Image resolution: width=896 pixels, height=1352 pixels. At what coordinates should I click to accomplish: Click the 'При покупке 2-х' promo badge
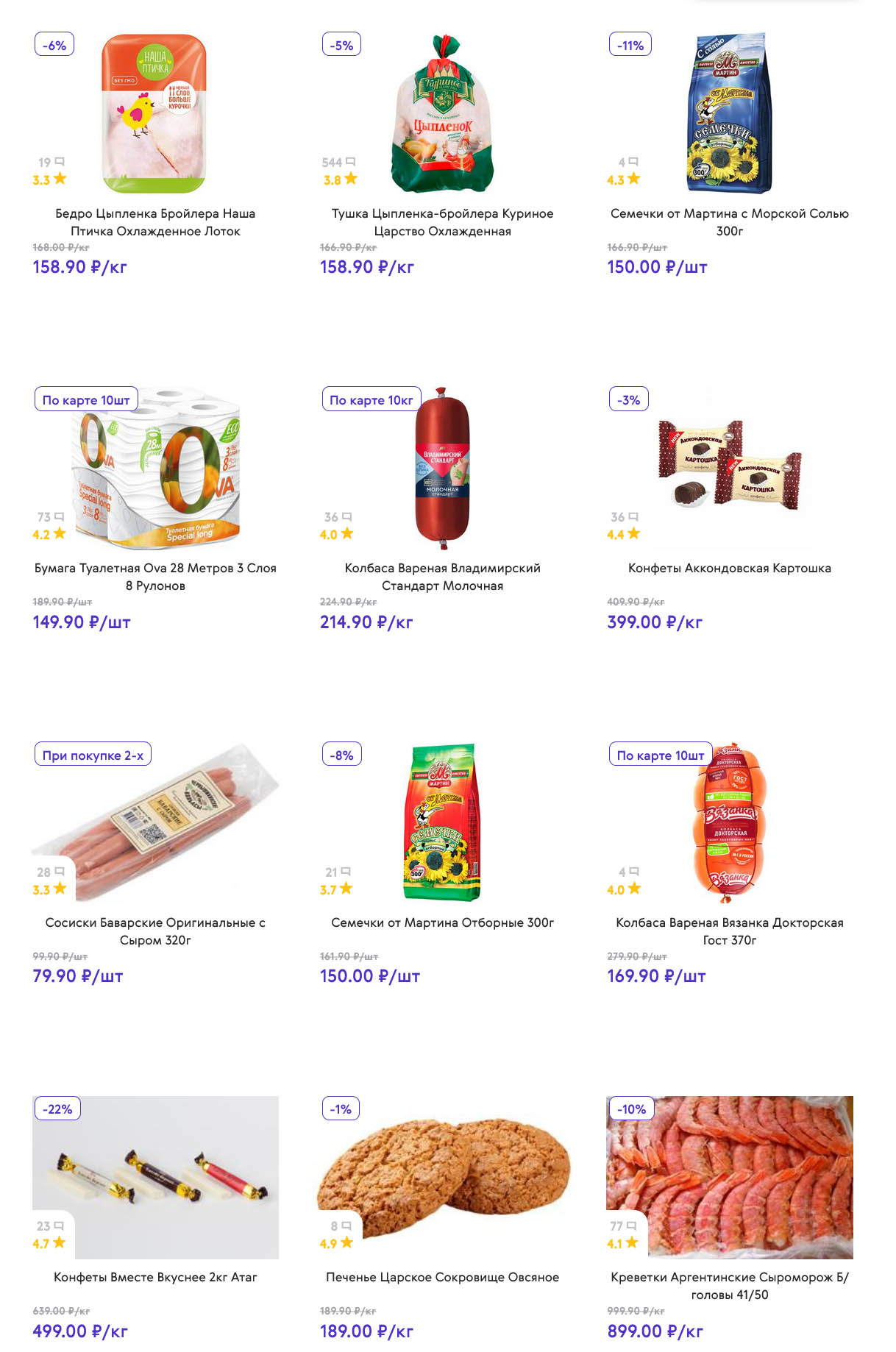93,755
